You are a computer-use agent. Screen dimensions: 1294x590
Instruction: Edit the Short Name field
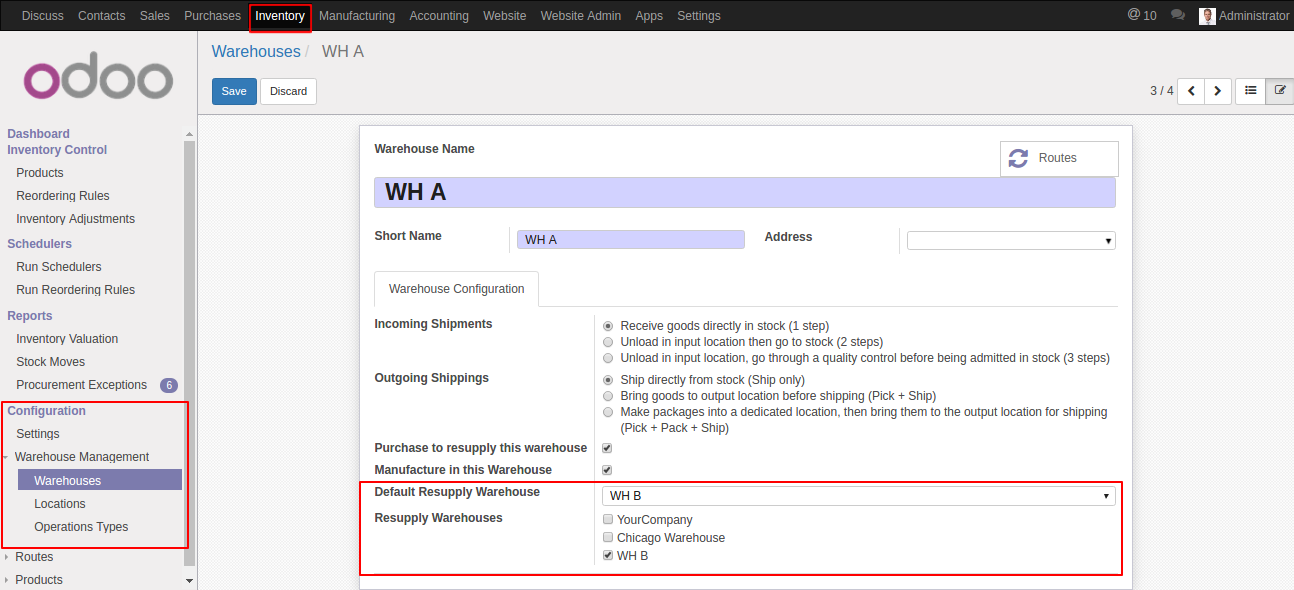click(631, 240)
